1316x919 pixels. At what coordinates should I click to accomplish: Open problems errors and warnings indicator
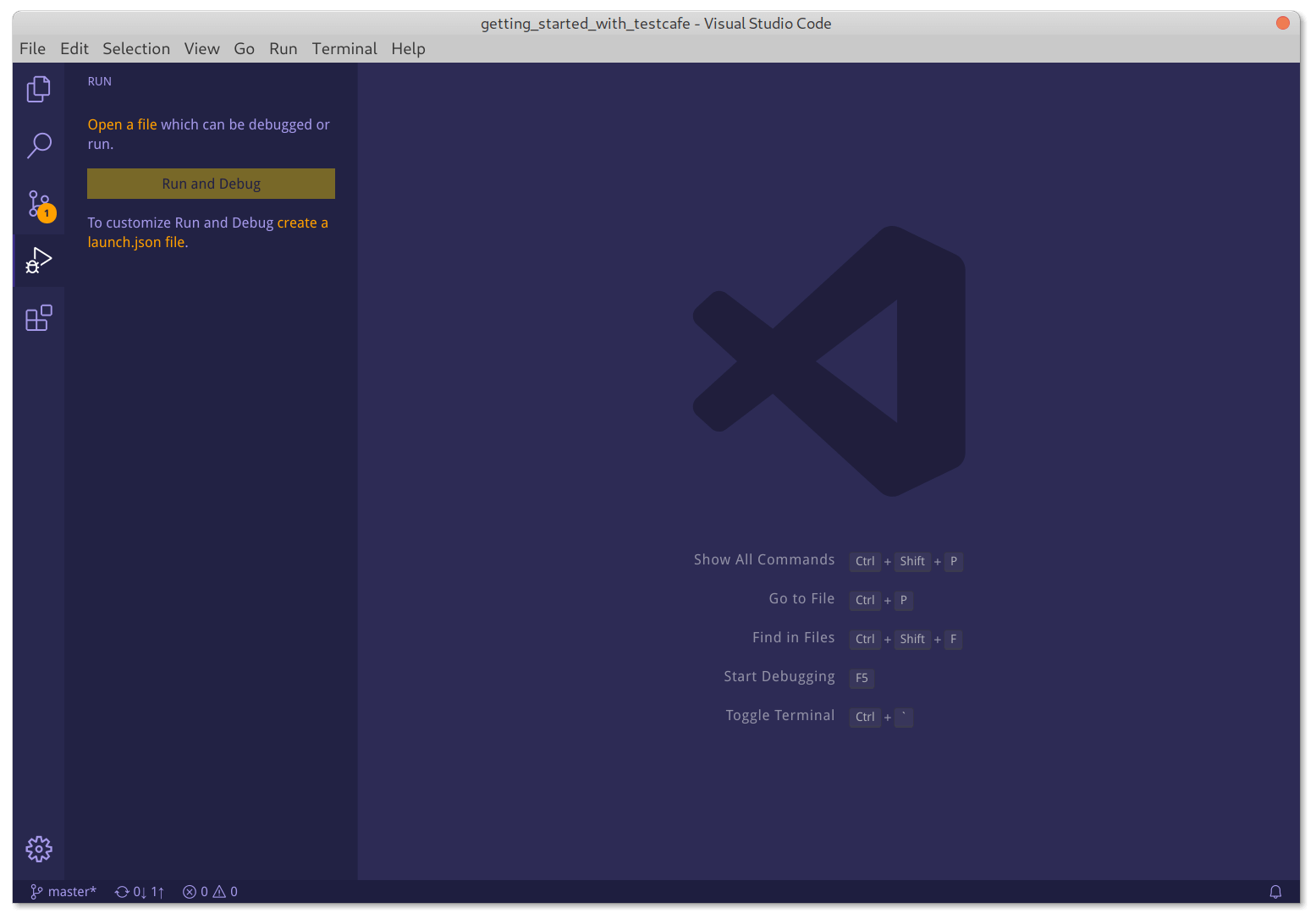[210, 892]
